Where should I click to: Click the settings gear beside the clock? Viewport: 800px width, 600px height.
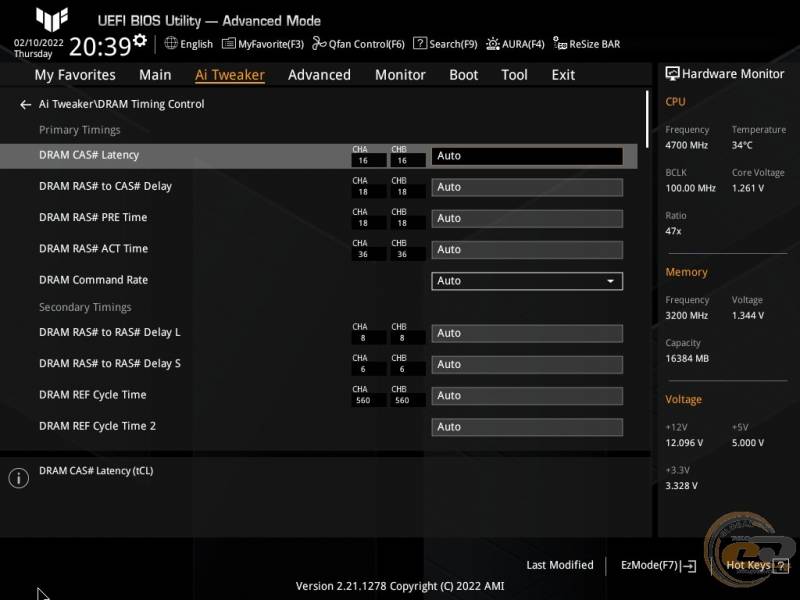coord(140,41)
